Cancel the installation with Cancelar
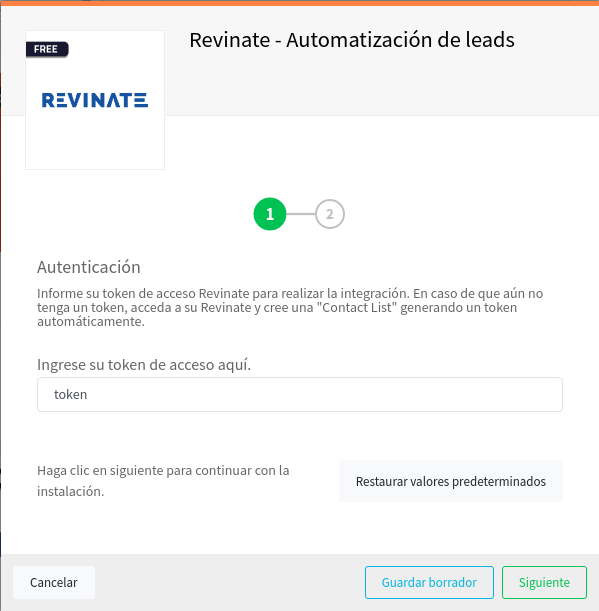Viewport: 599px width, 611px height. pos(54,582)
